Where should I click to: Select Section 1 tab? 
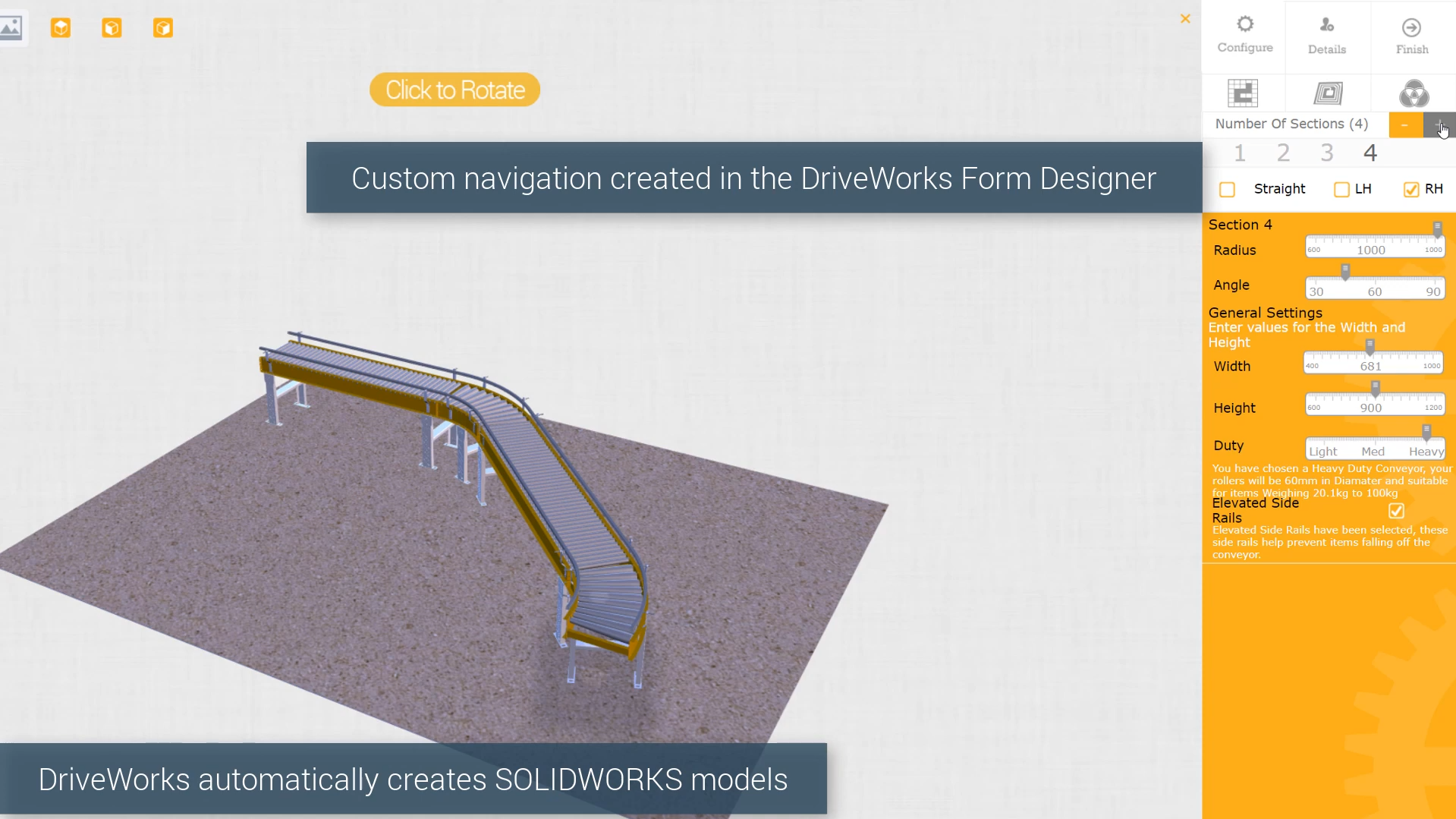pos(1239,153)
